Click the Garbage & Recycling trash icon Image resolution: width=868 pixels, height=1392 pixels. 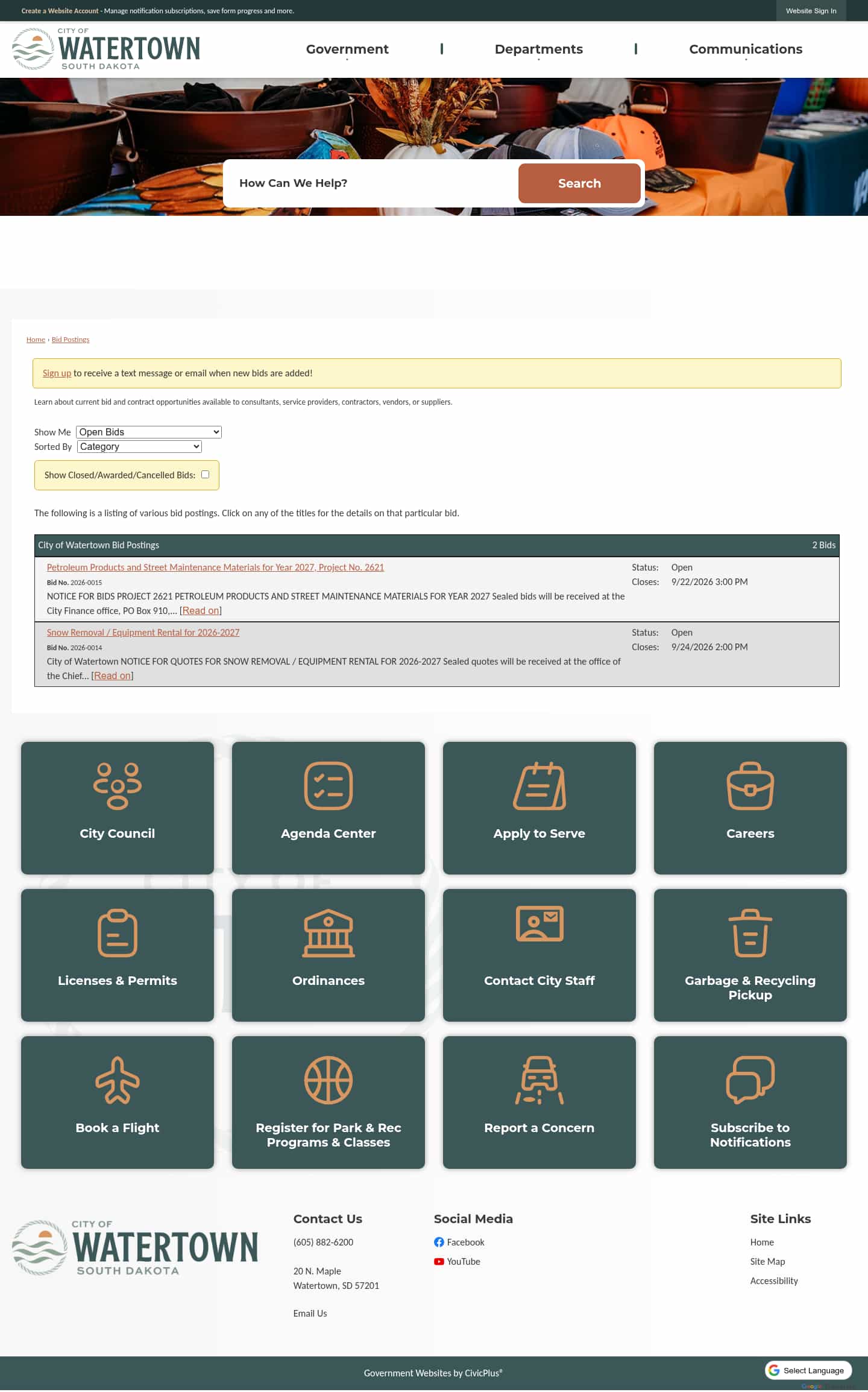750,932
